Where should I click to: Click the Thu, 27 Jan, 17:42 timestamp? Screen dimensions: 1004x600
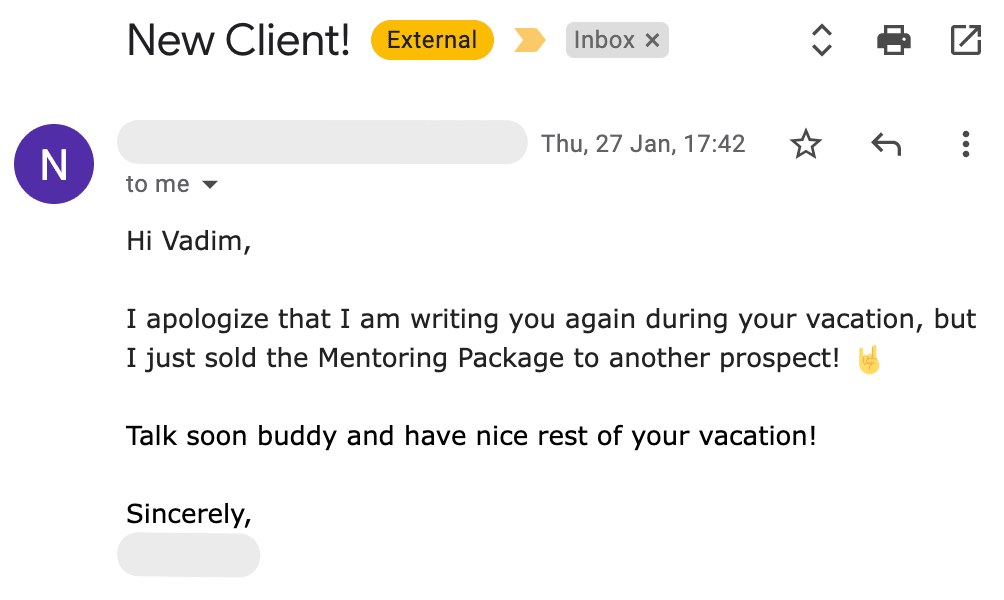click(643, 144)
